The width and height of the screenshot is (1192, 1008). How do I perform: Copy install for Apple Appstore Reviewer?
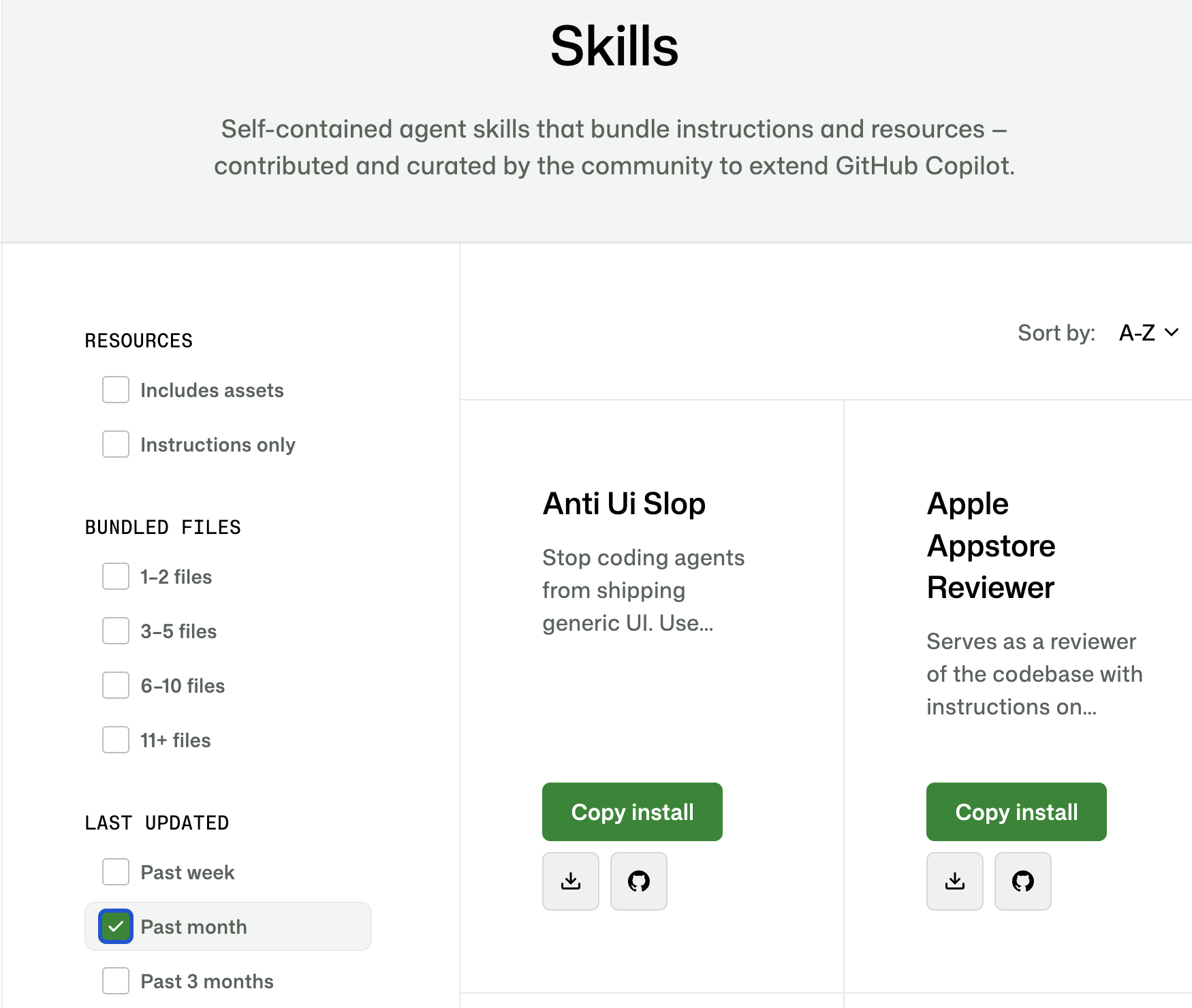coord(1016,812)
